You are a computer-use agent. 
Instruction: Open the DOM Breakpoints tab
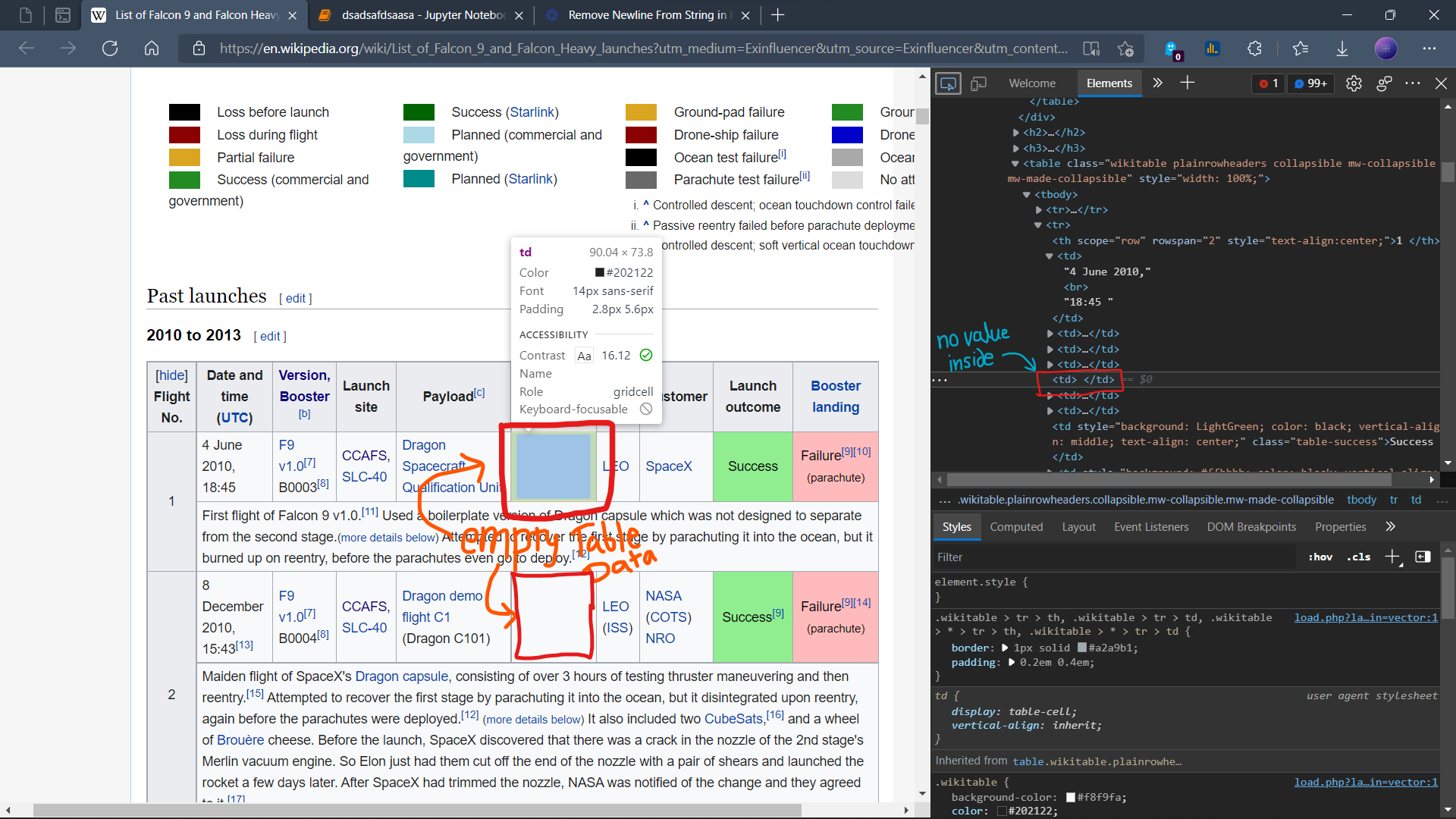point(1251,527)
